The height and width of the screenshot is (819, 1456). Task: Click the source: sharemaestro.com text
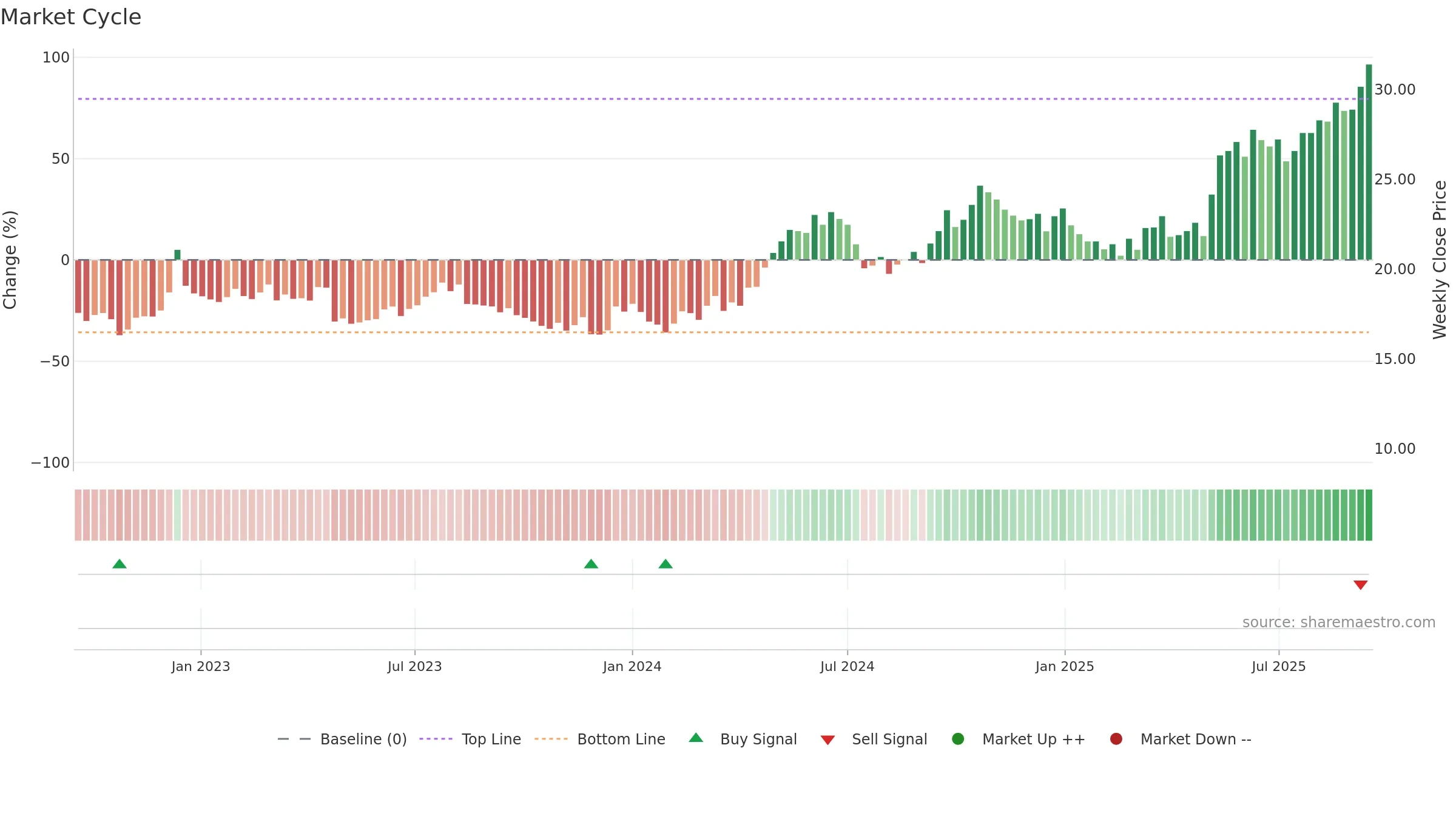tap(1339, 622)
